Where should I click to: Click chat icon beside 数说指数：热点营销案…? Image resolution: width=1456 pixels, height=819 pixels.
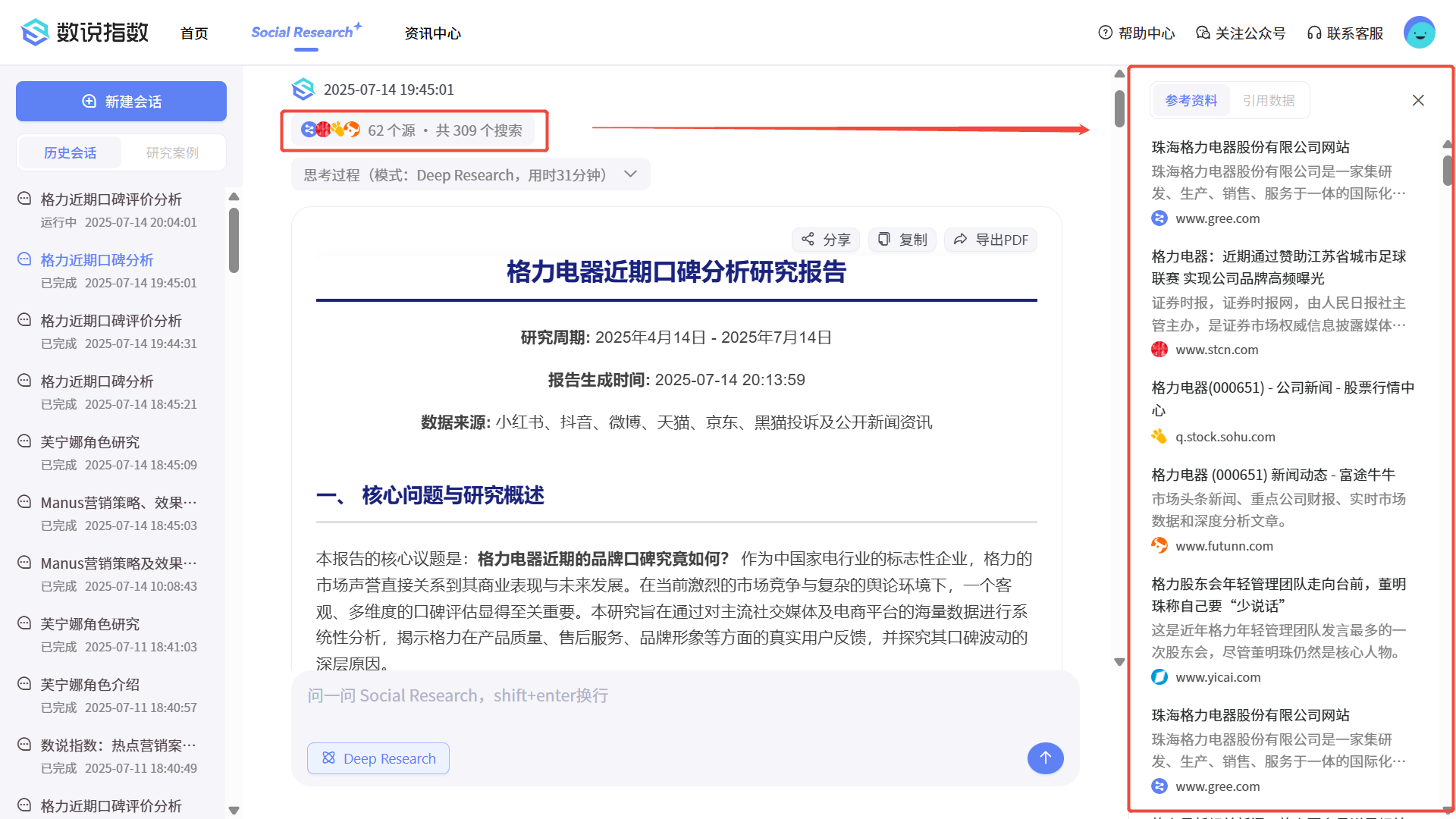(24, 745)
